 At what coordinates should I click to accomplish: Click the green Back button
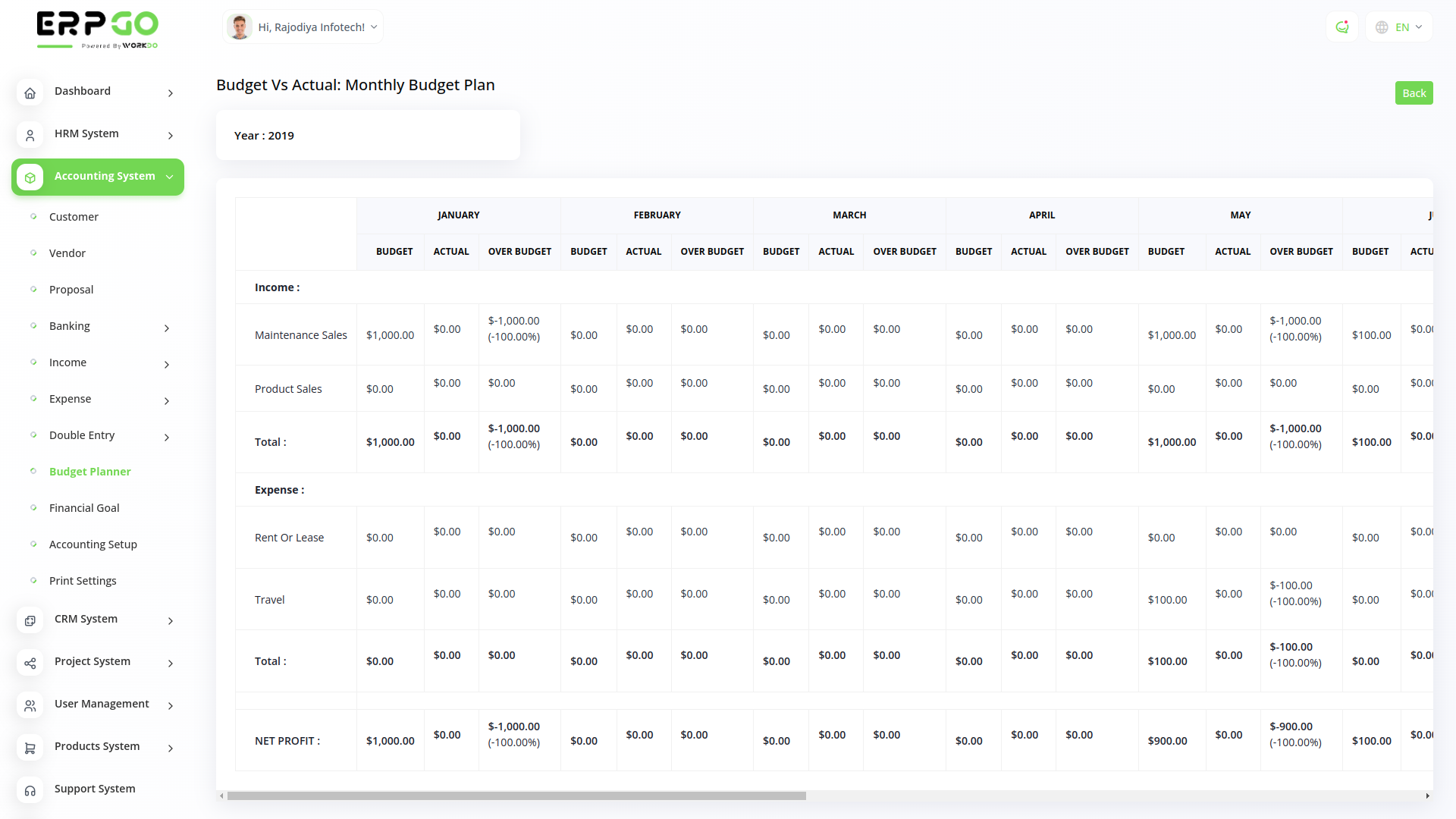click(1414, 93)
